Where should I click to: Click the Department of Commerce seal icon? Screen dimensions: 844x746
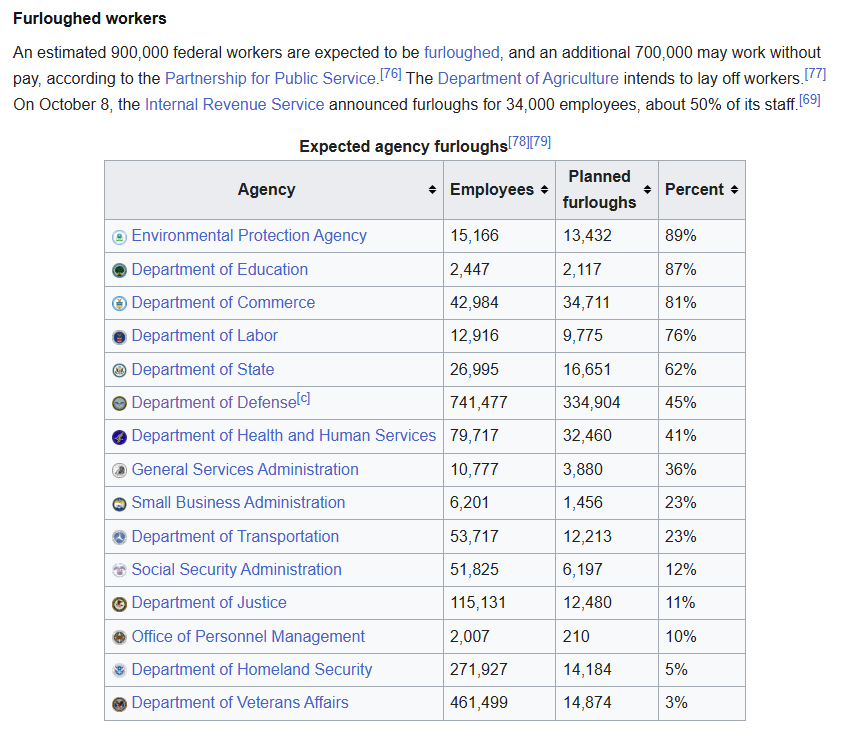pyautogui.click(x=119, y=304)
